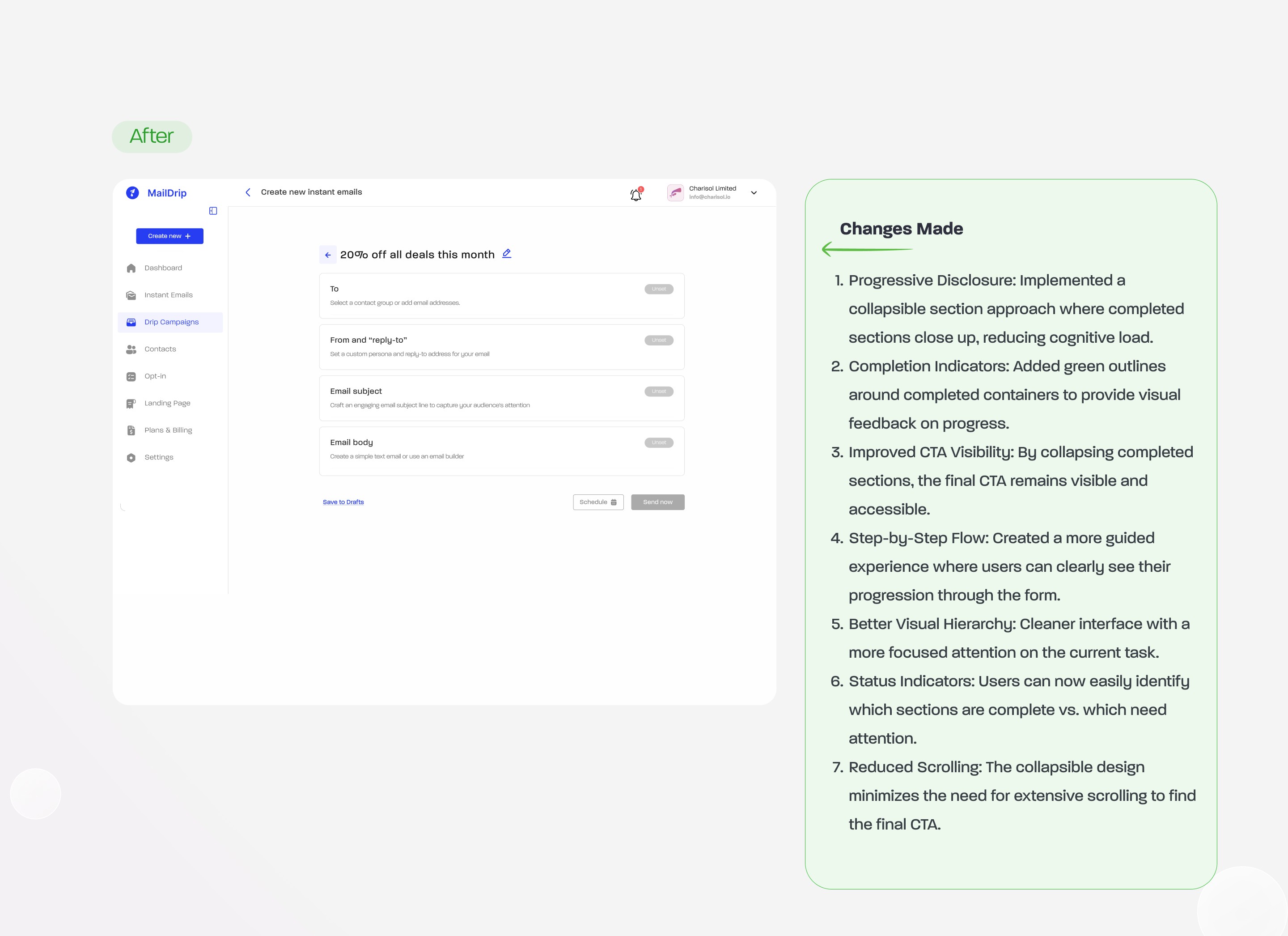Expand the From and reply-to section

501,347
